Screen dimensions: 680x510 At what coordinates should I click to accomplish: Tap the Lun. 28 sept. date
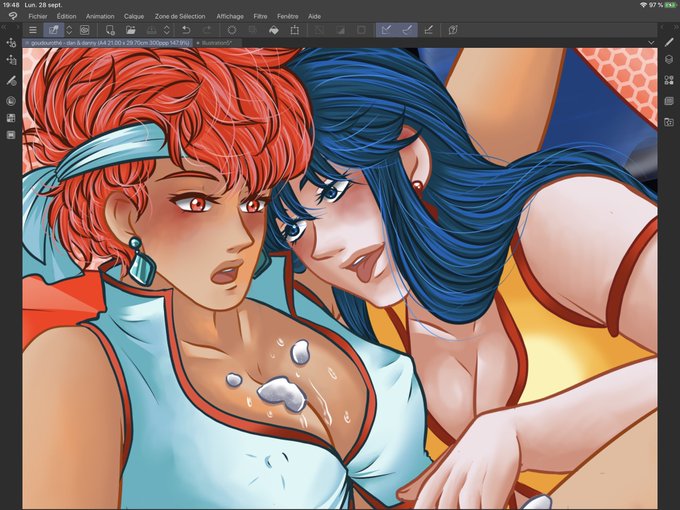click(43, 5)
